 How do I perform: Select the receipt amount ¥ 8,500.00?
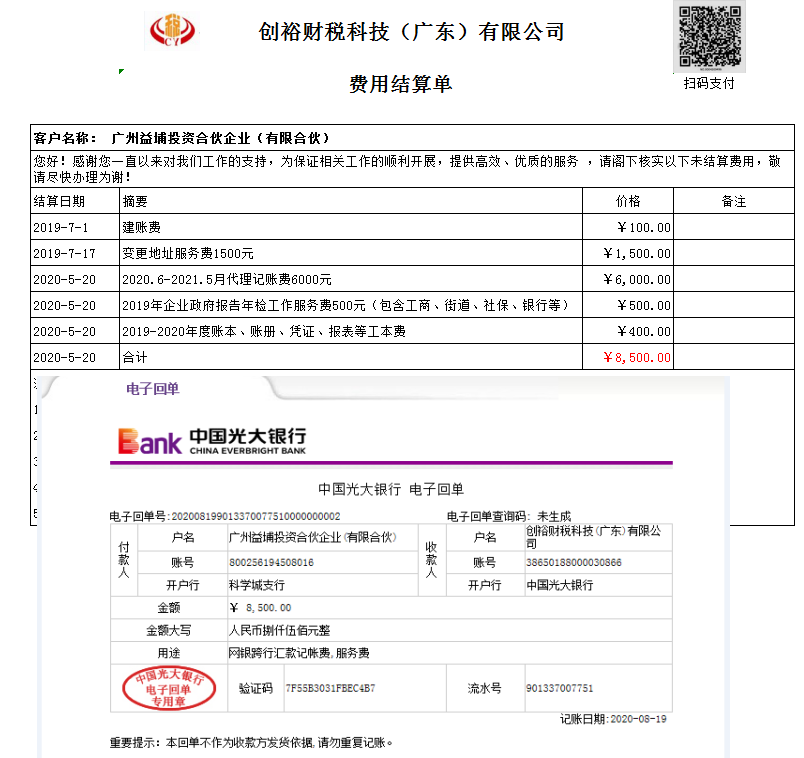click(260, 608)
